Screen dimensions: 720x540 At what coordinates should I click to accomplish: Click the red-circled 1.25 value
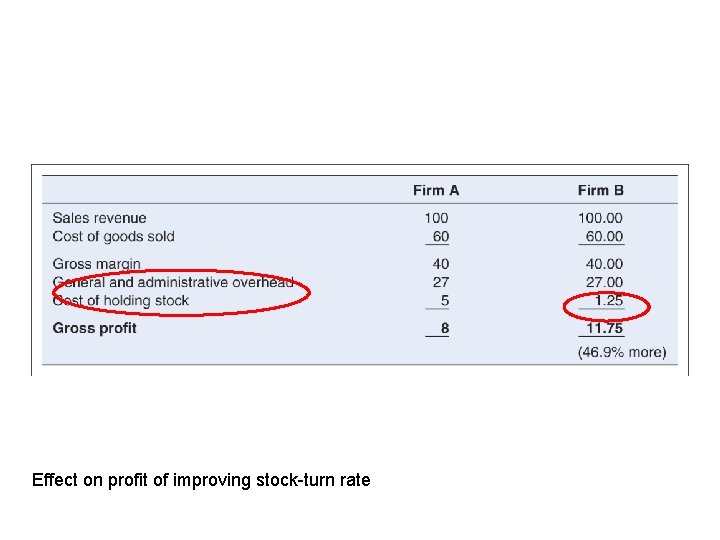[x=608, y=300]
